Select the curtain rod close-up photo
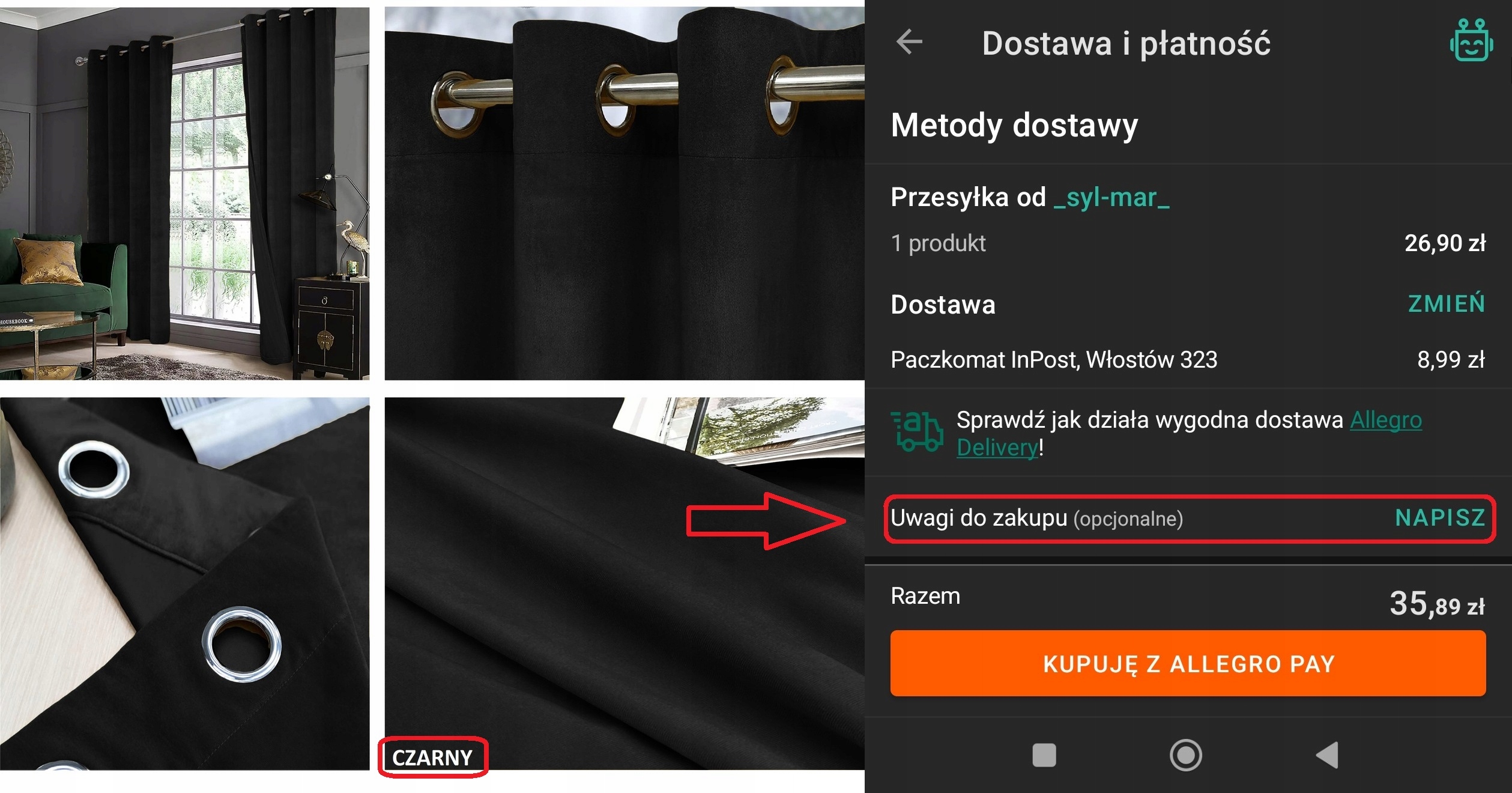Viewport: 1512px width, 793px height. 624,193
